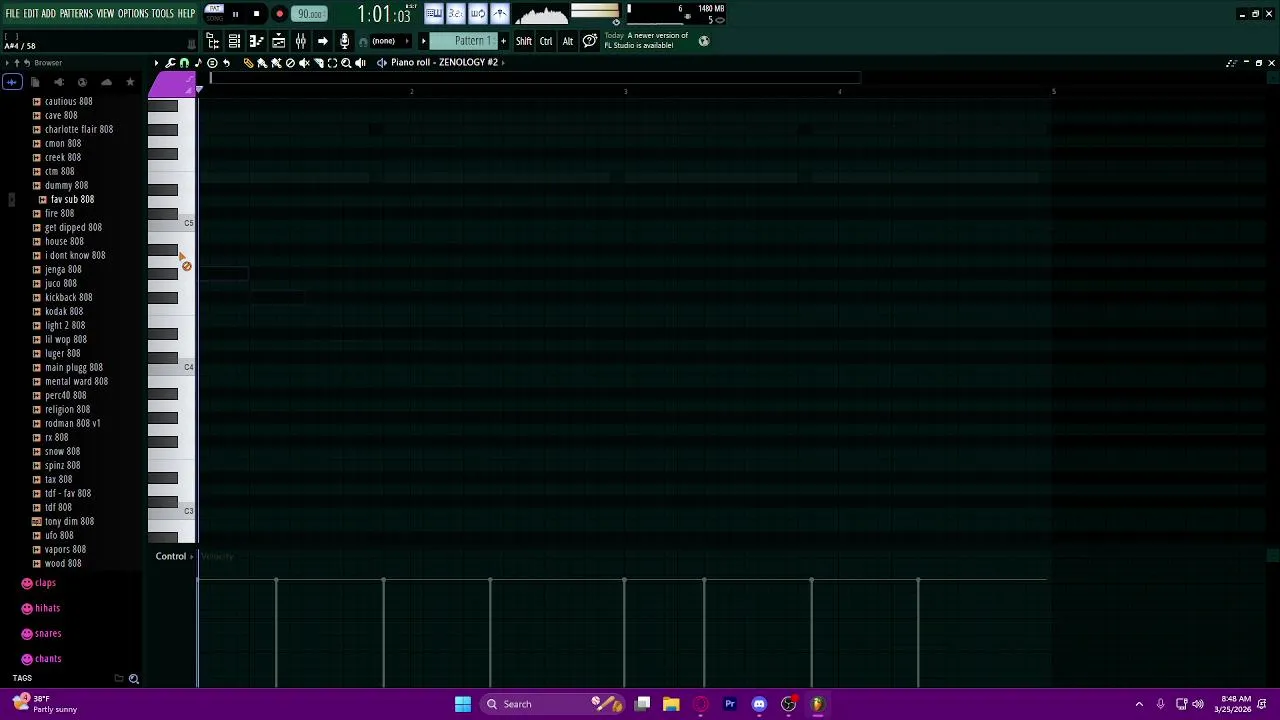Select 'tony dim 808' sample

click(x=69, y=521)
